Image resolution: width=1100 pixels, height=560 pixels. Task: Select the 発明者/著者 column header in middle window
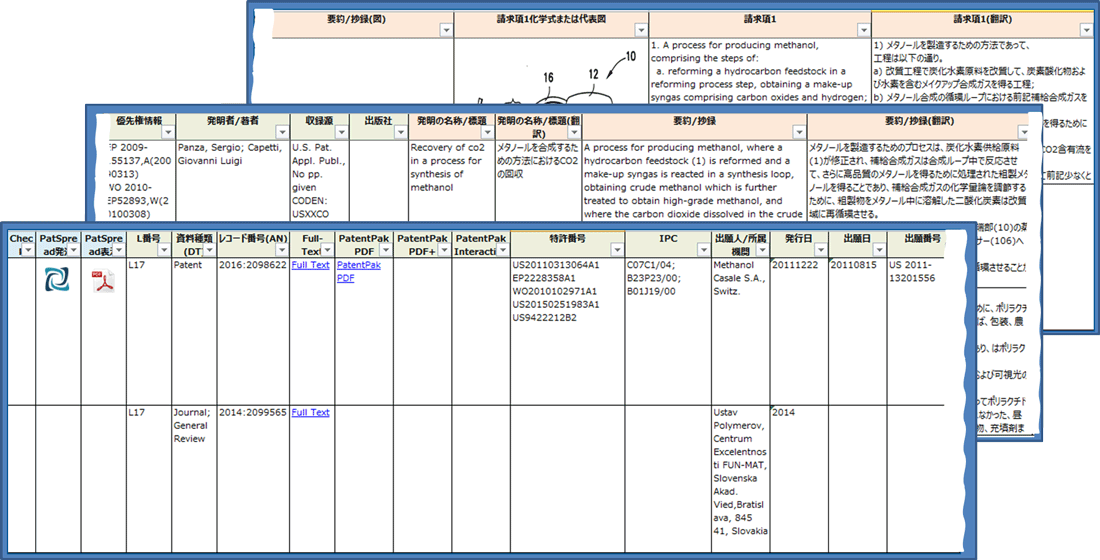(232, 126)
